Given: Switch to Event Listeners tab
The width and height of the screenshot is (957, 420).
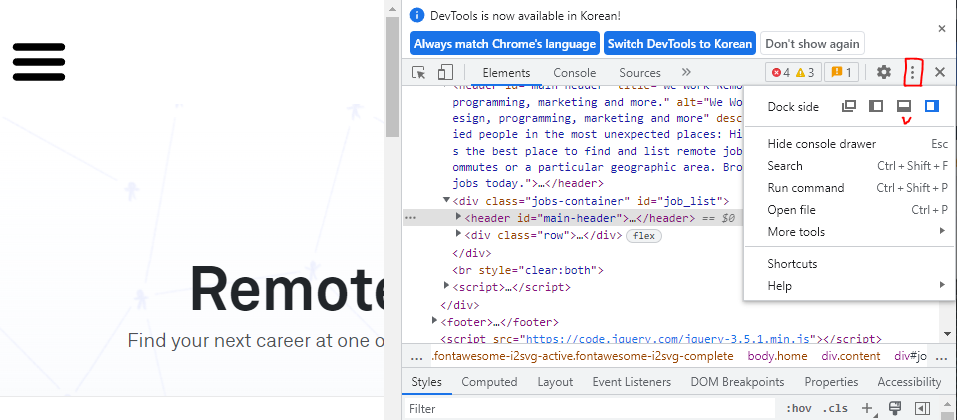Looking at the screenshot, I should [631, 382].
